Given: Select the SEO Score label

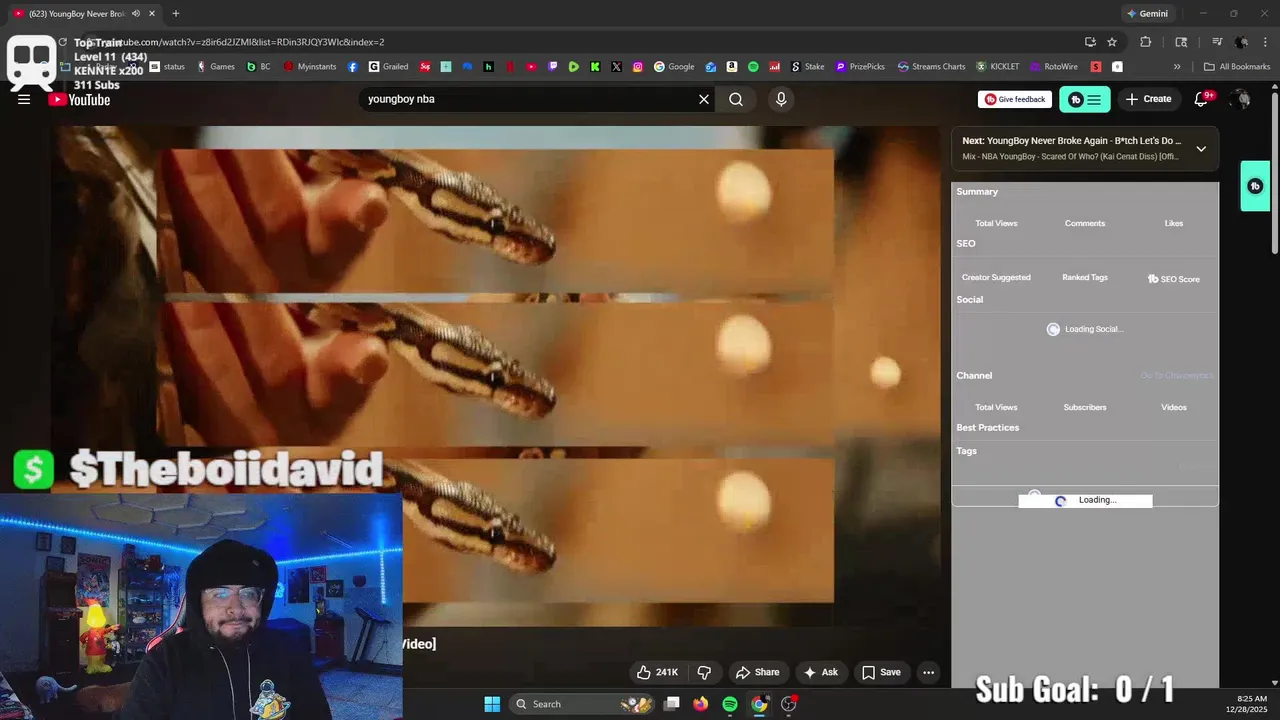Looking at the screenshot, I should point(1174,279).
